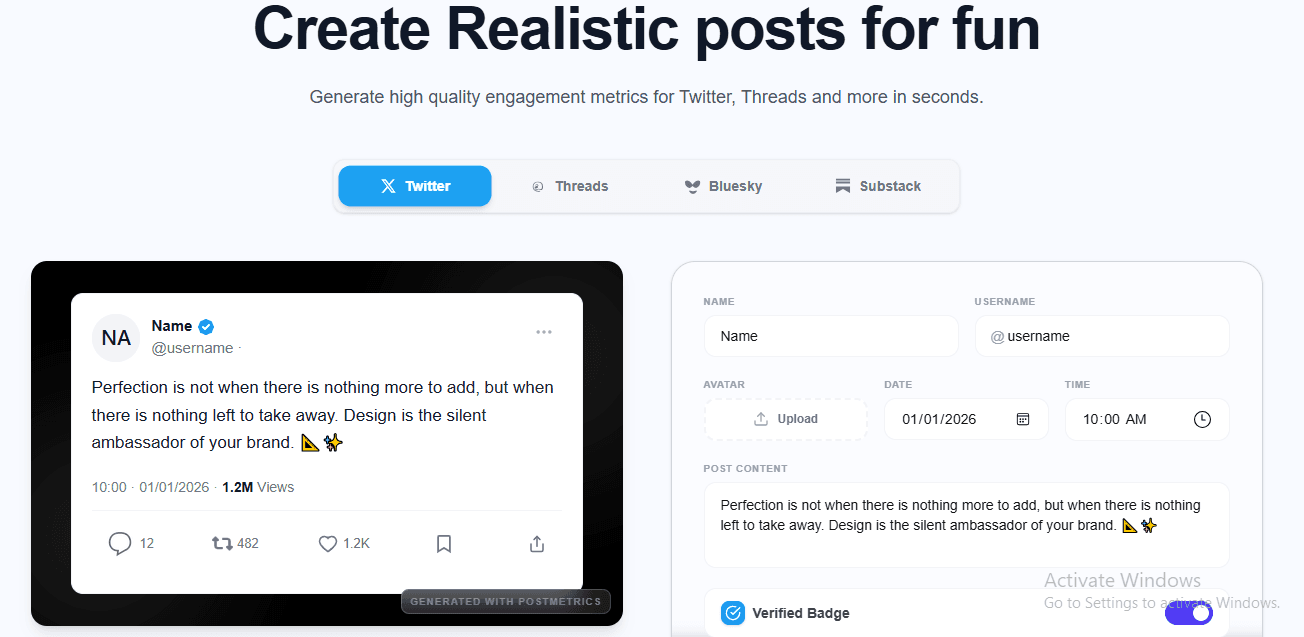This screenshot has height=637, width=1304.
Task: Select the retweet icon on the tweet preview
Action: point(221,543)
